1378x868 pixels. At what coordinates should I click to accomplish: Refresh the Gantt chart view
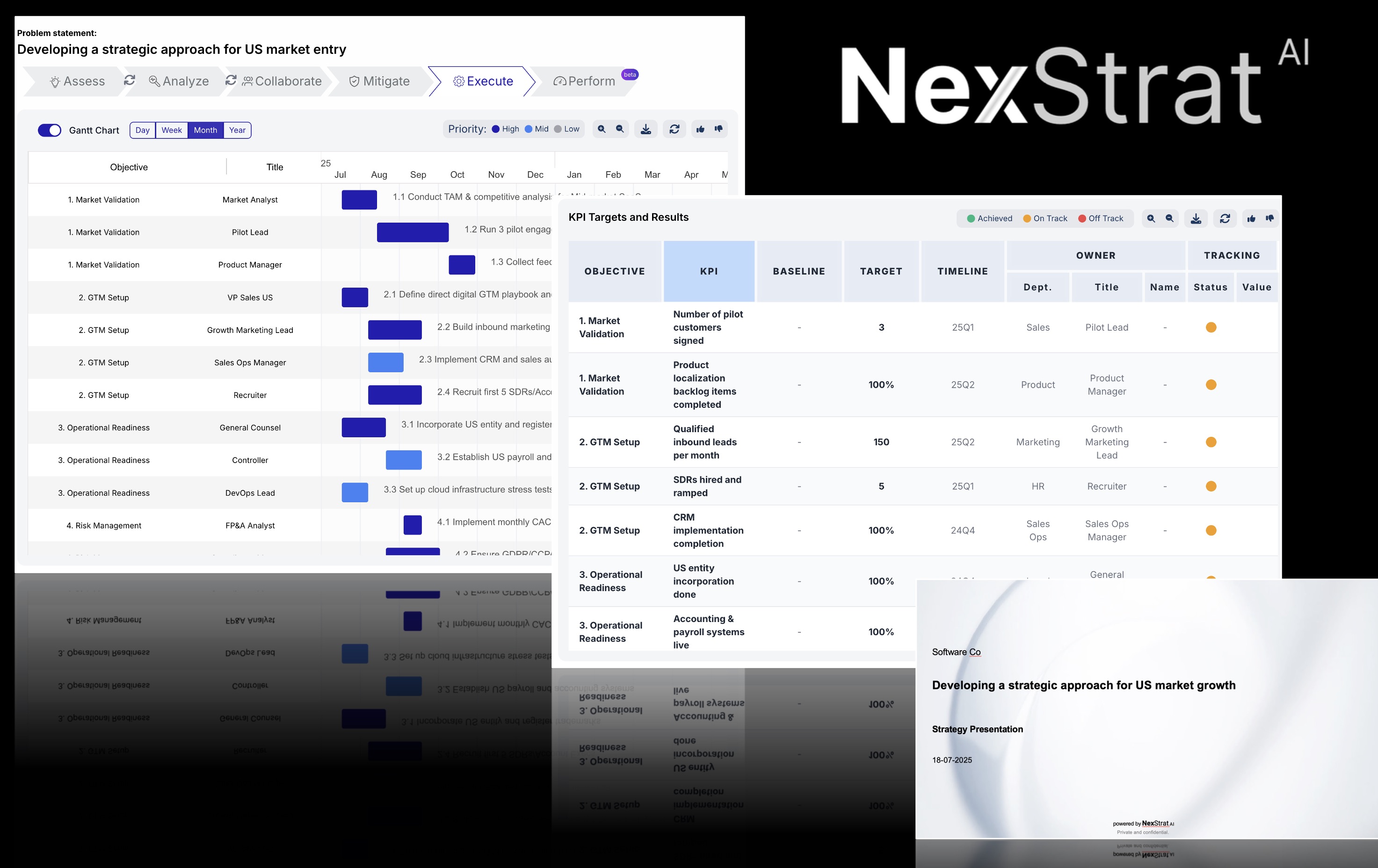[674, 129]
